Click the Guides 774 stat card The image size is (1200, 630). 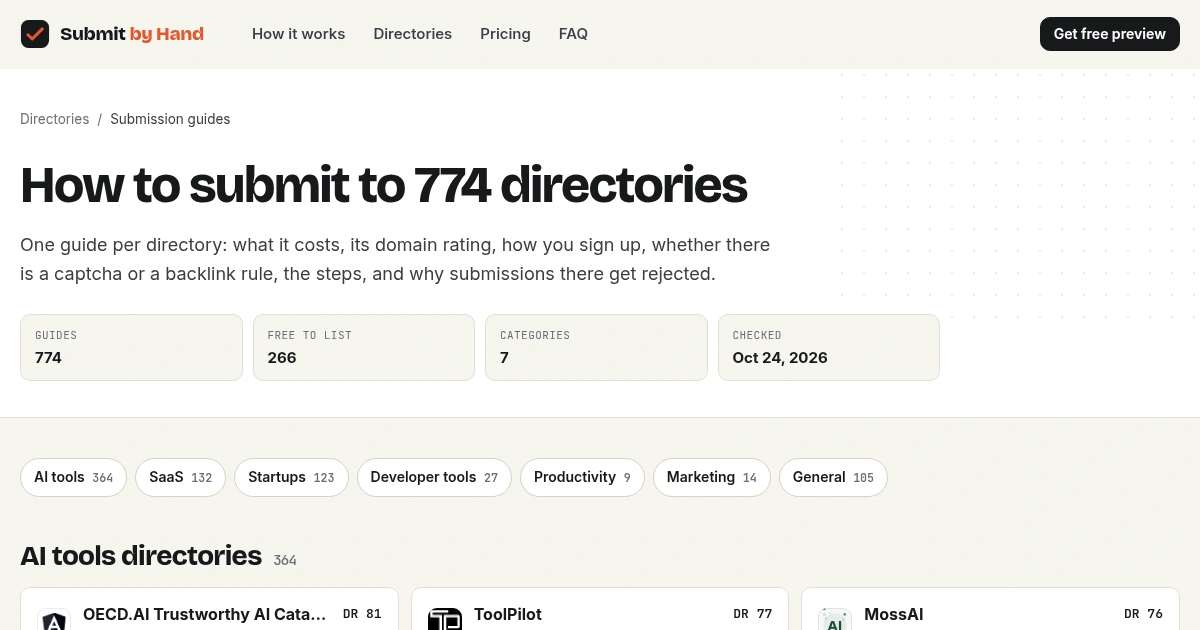point(131,347)
